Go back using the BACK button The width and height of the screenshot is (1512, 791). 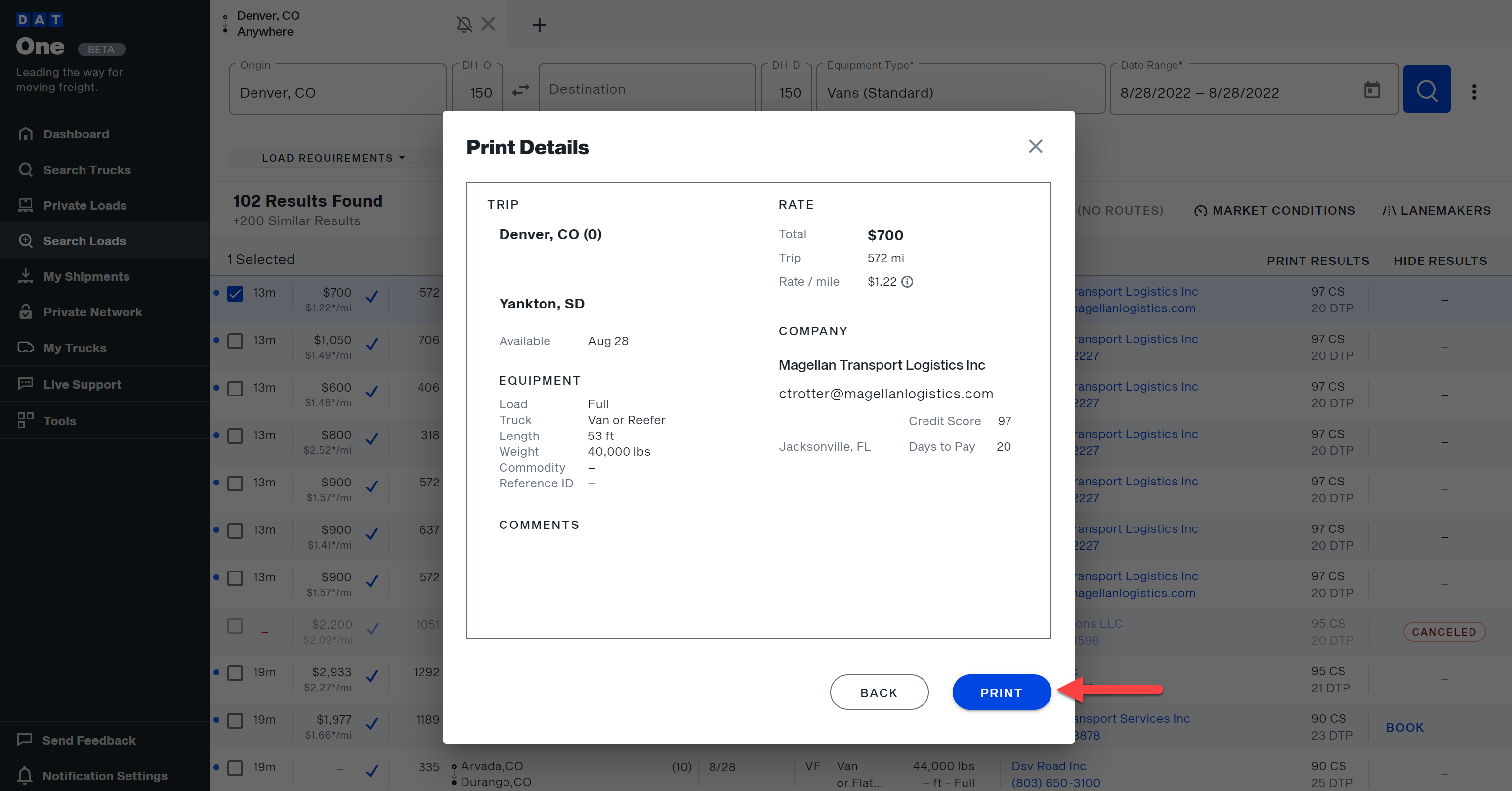879,692
